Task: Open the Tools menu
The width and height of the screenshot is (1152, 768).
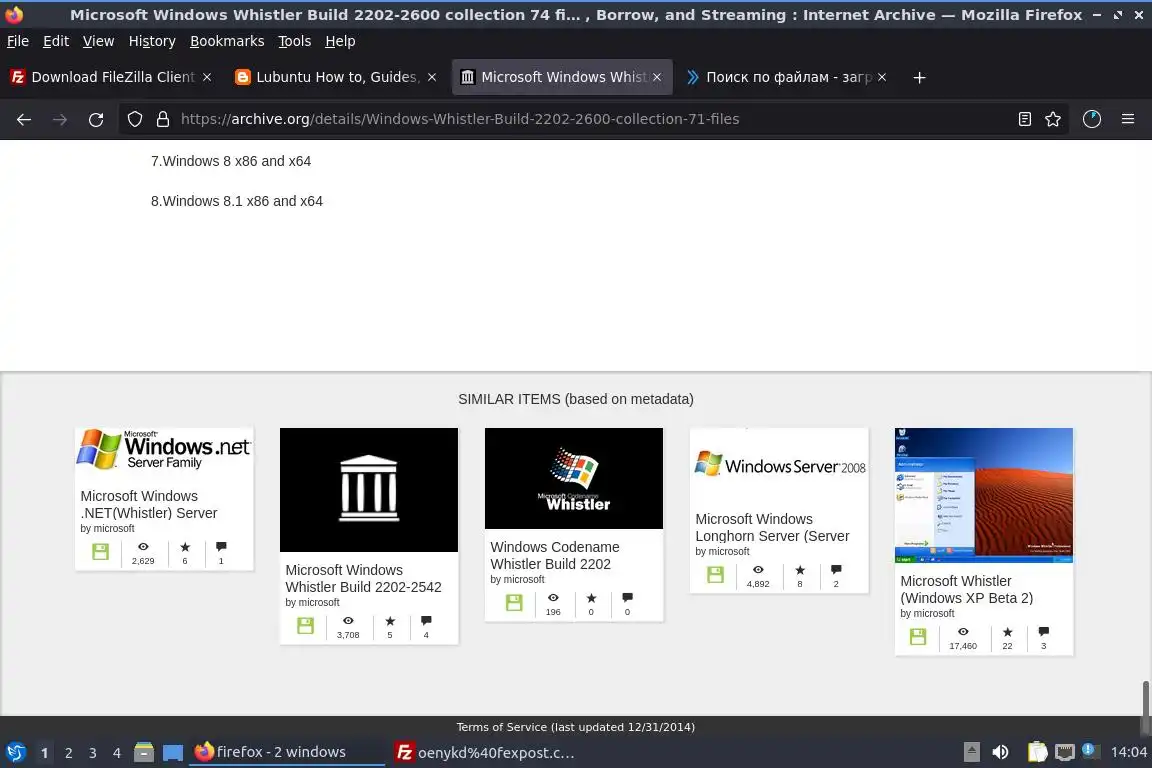Action: point(295,41)
